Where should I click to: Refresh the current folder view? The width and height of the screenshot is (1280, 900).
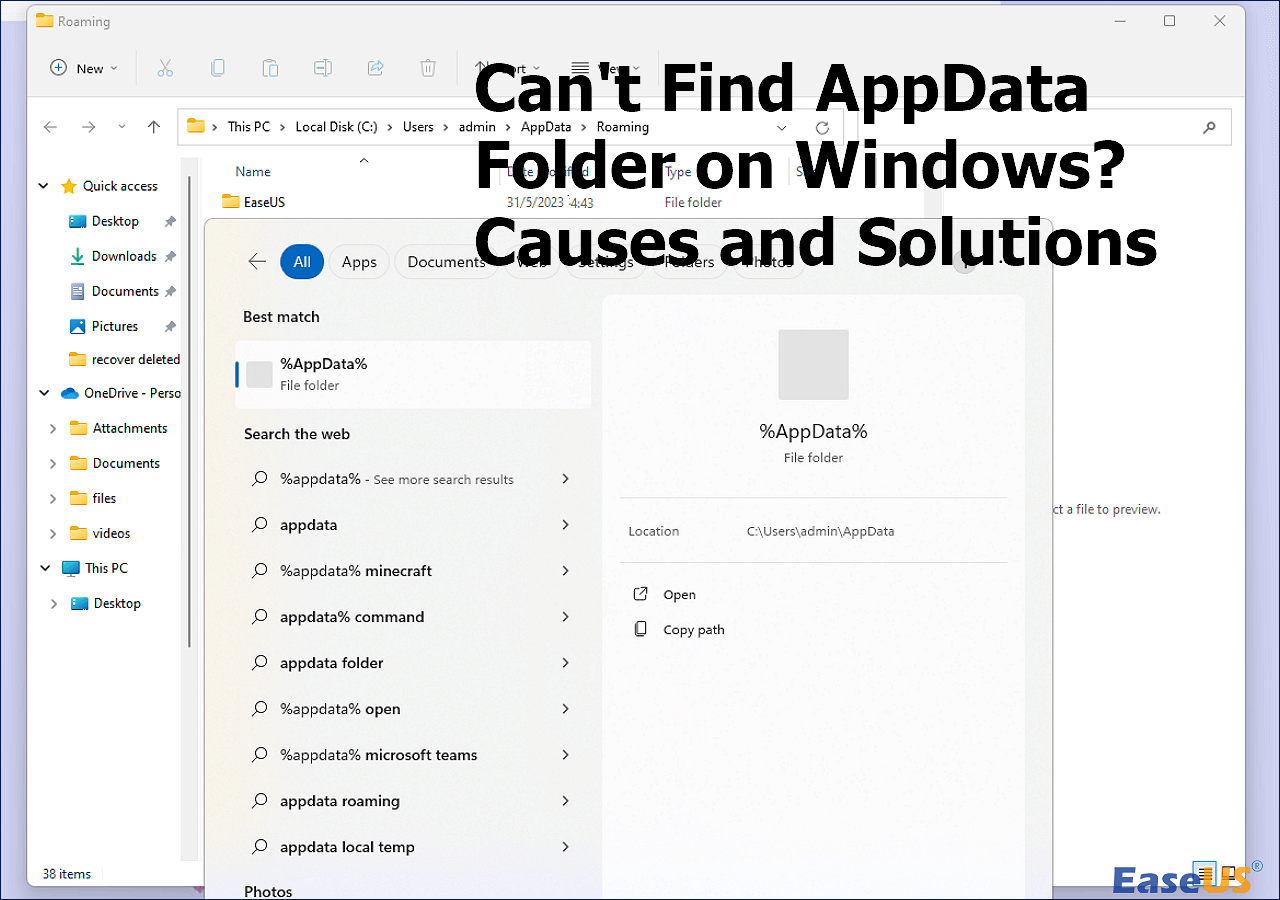click(822, 128)
